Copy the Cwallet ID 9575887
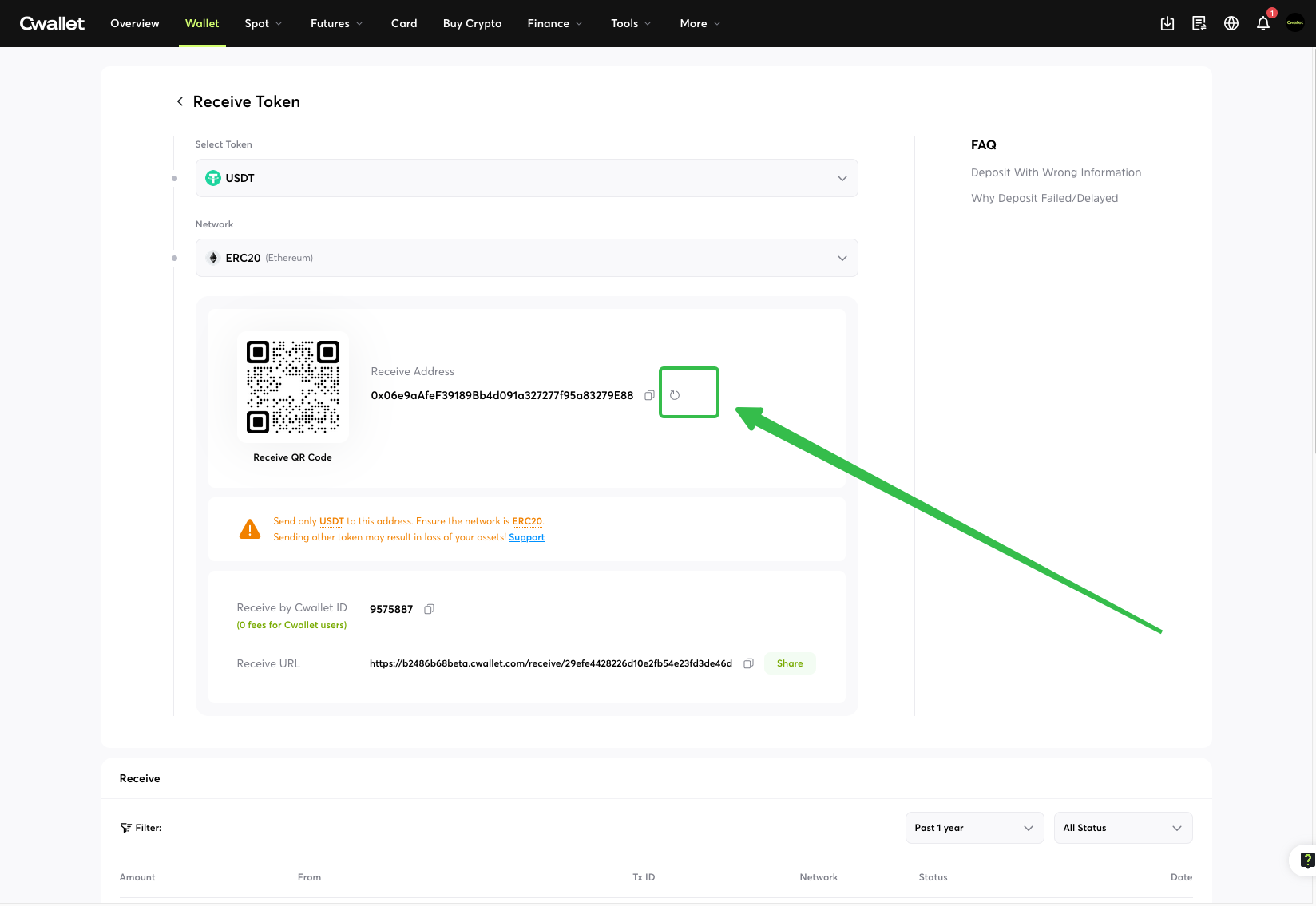Viewport: 1316px width, 906px height. click(429, 609)
